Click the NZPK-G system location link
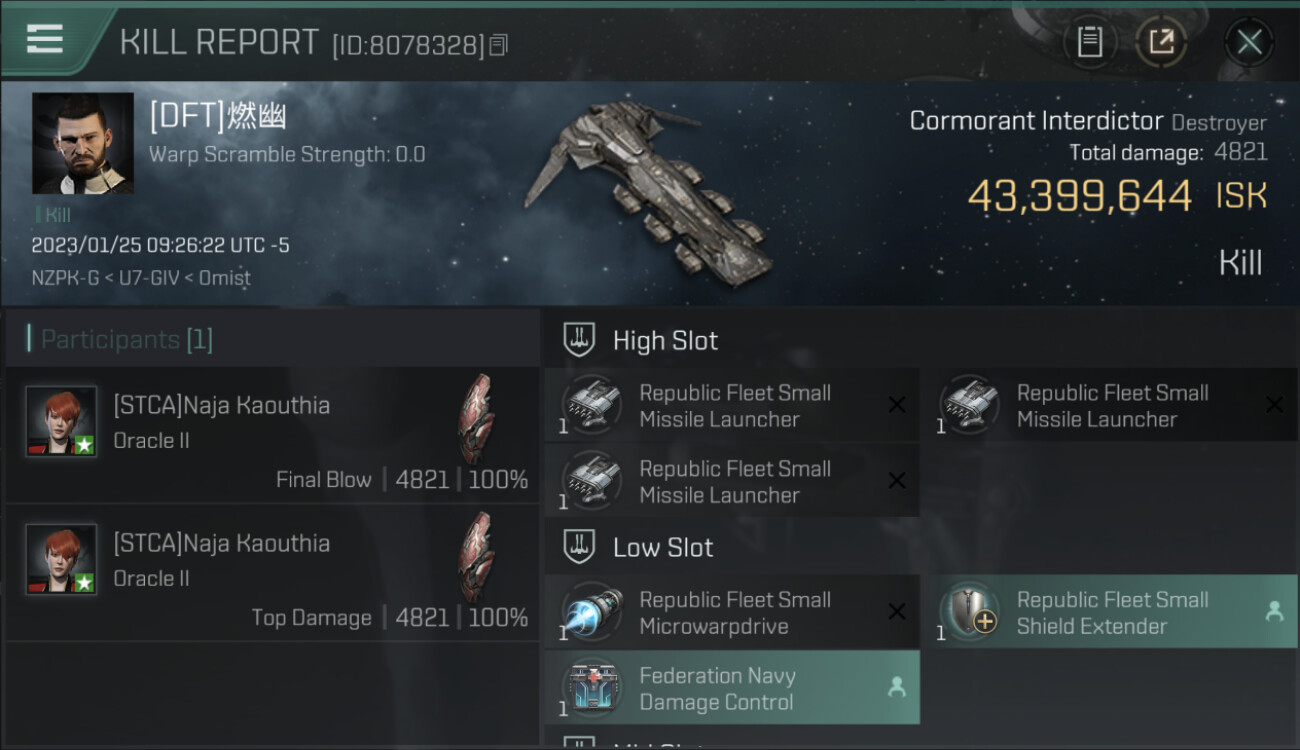This screenshot has width=1300, height=750. [65, 278]
